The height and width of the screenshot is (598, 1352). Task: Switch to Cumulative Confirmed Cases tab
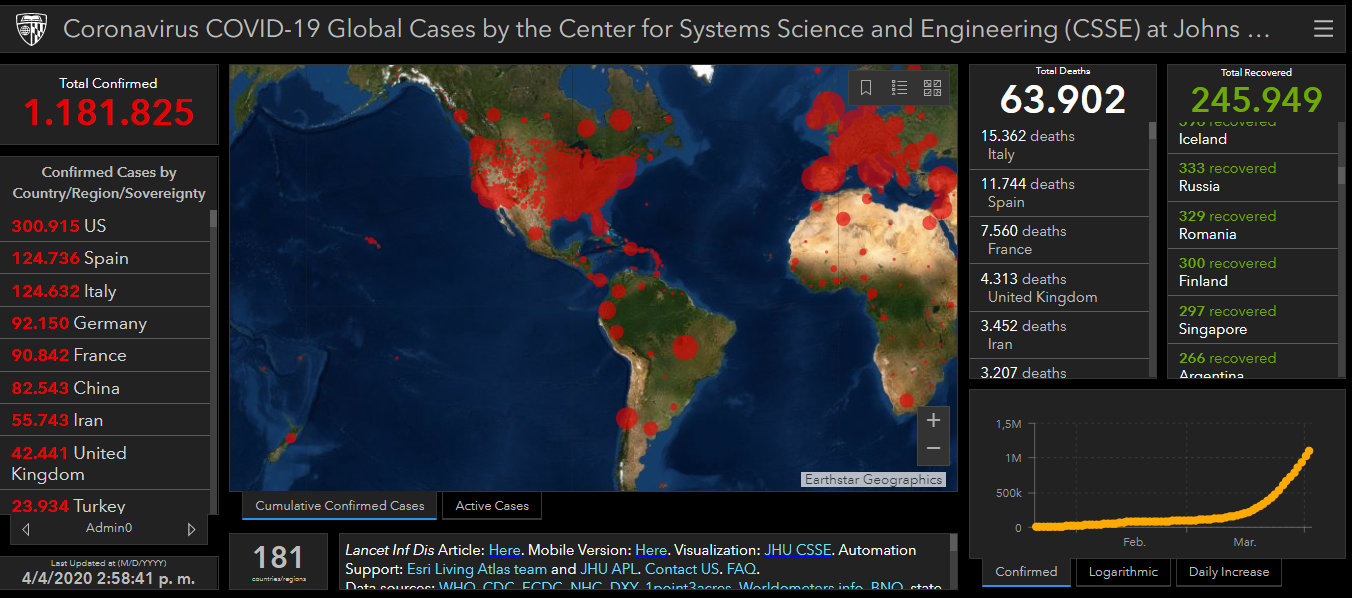[340, 505]
